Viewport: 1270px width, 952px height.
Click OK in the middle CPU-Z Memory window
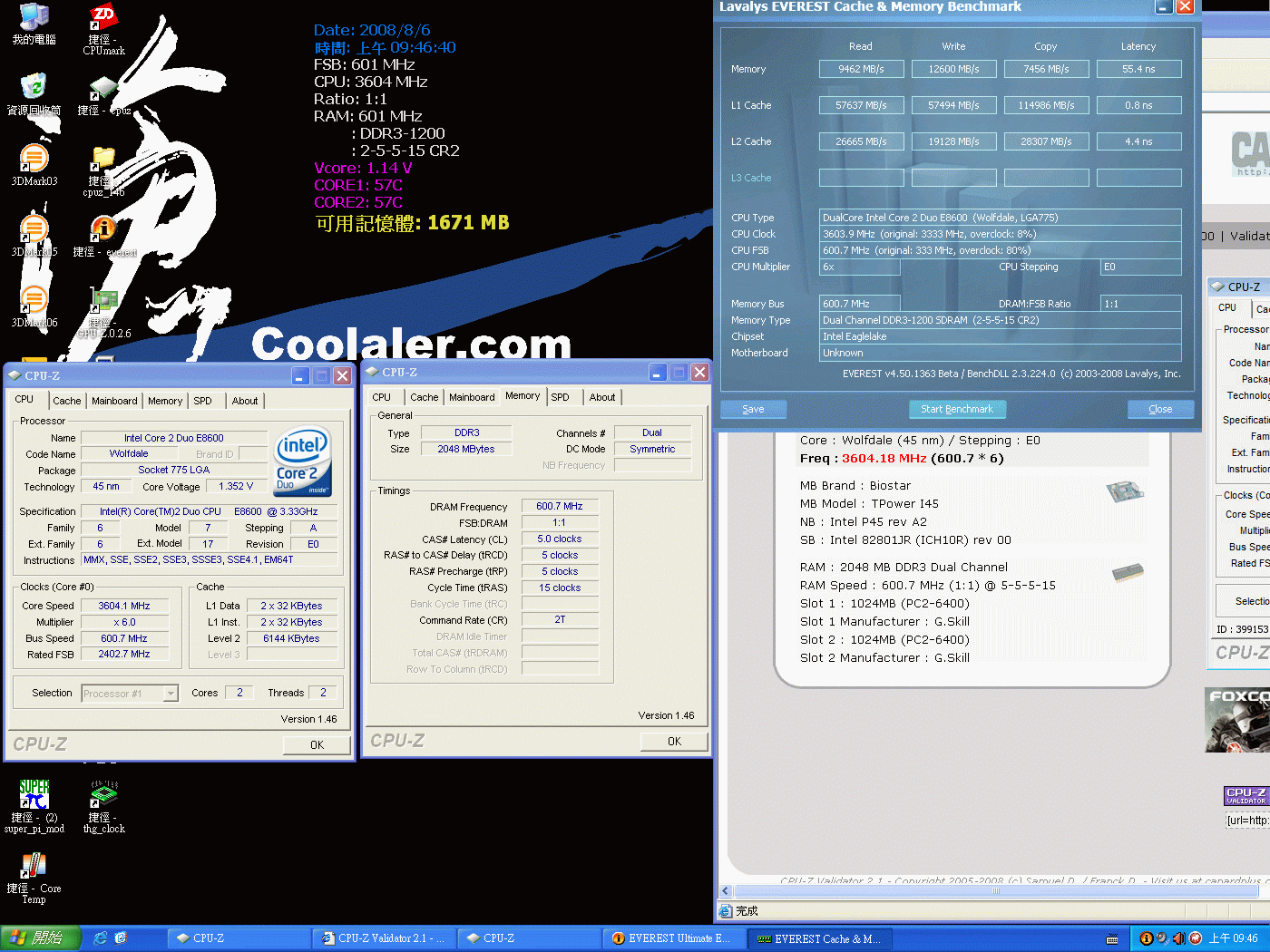tap(674, 742)
